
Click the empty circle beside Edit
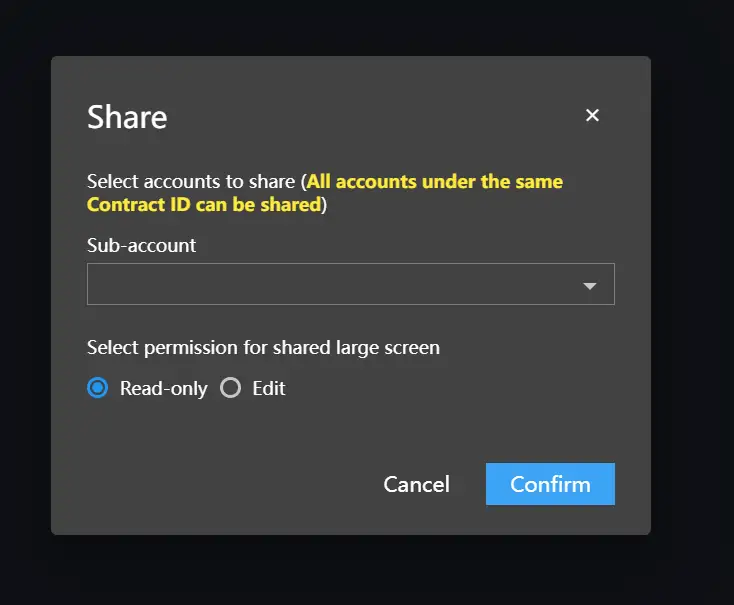231,388
